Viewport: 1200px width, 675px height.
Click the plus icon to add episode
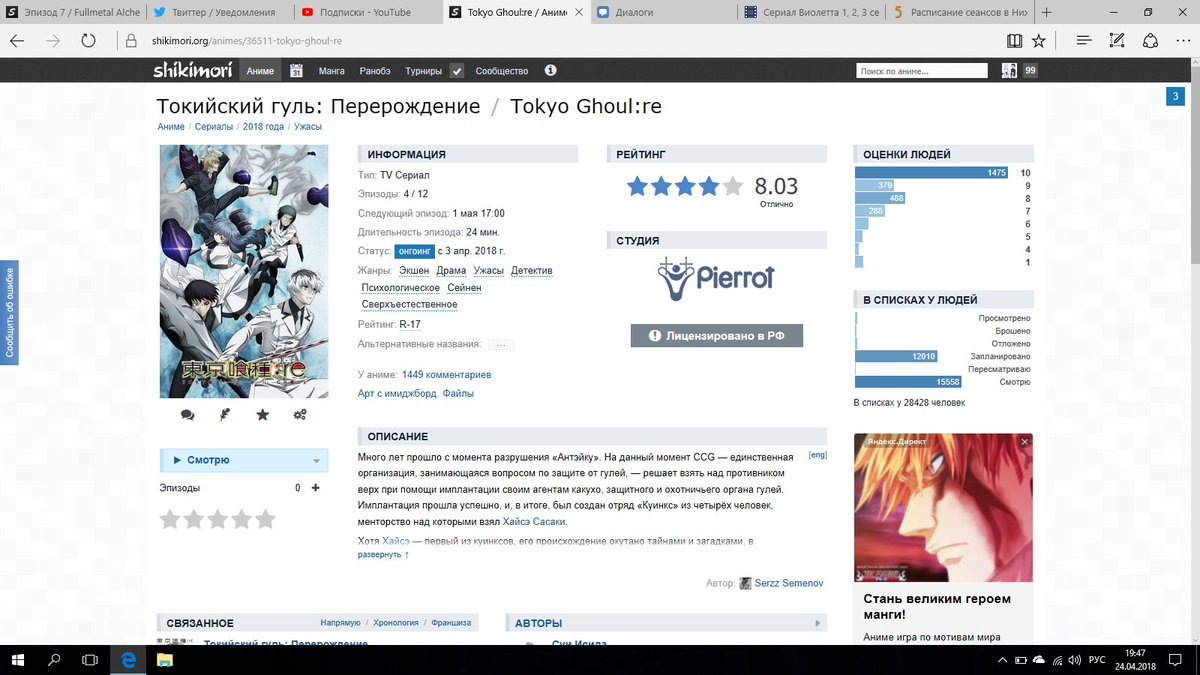(316, 488)
